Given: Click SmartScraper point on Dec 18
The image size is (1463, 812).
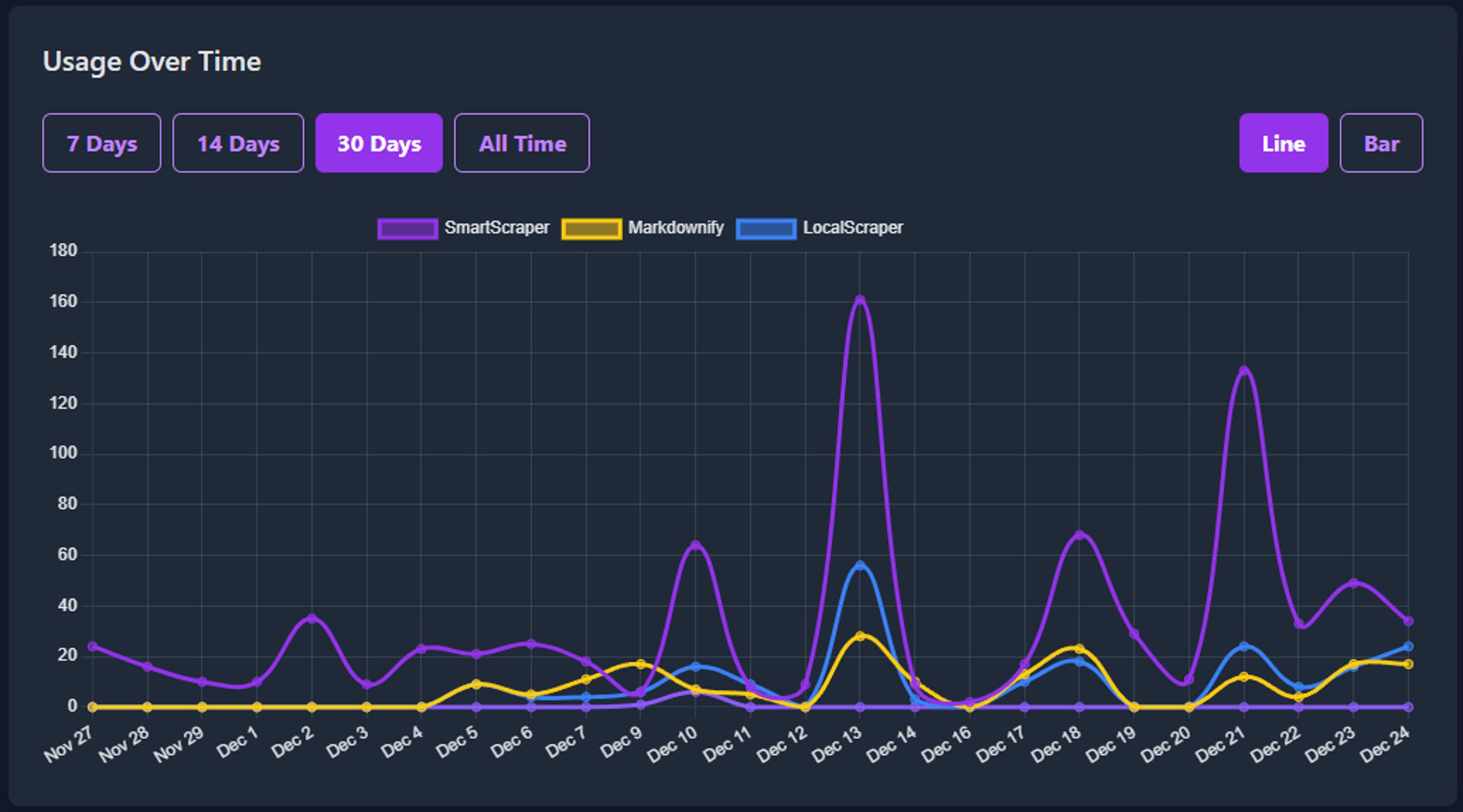Looking at the screenshot, I should coord(1079,535).
